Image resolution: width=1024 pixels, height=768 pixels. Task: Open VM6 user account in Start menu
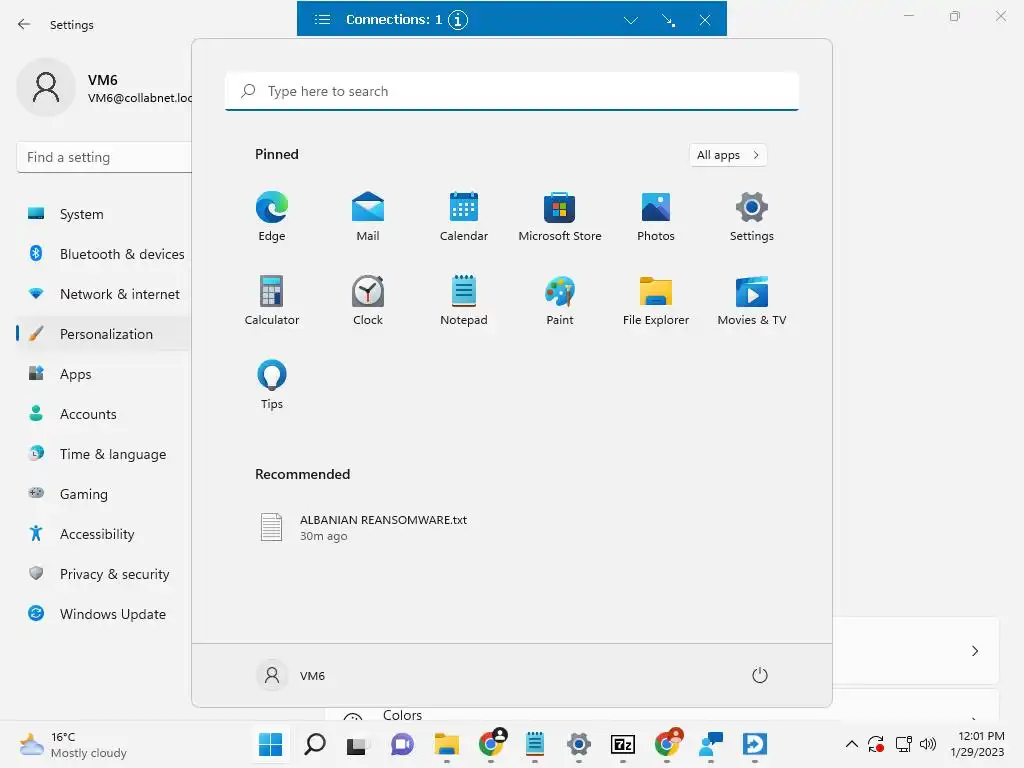291,675
